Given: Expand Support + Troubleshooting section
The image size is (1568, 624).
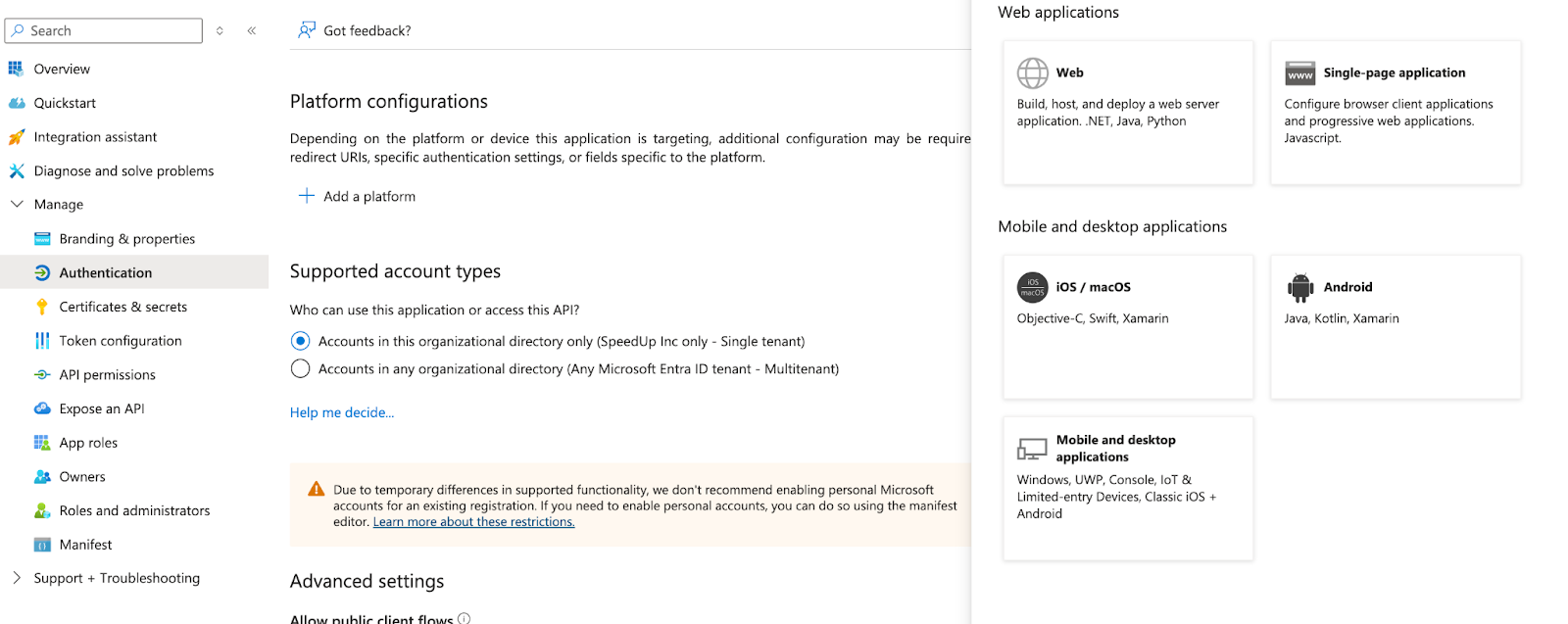Looking at the screenshot, I should 17,578.
